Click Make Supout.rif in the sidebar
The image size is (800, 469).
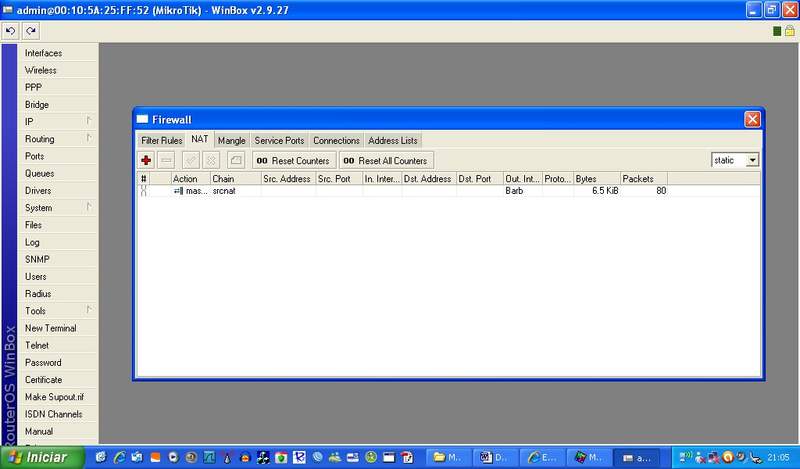click(58, 397)
